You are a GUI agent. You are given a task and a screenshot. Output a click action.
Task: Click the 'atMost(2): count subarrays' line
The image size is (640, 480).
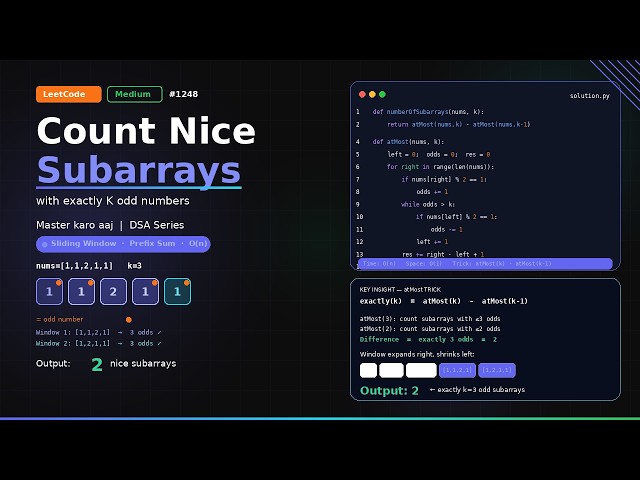pos(430,329)
